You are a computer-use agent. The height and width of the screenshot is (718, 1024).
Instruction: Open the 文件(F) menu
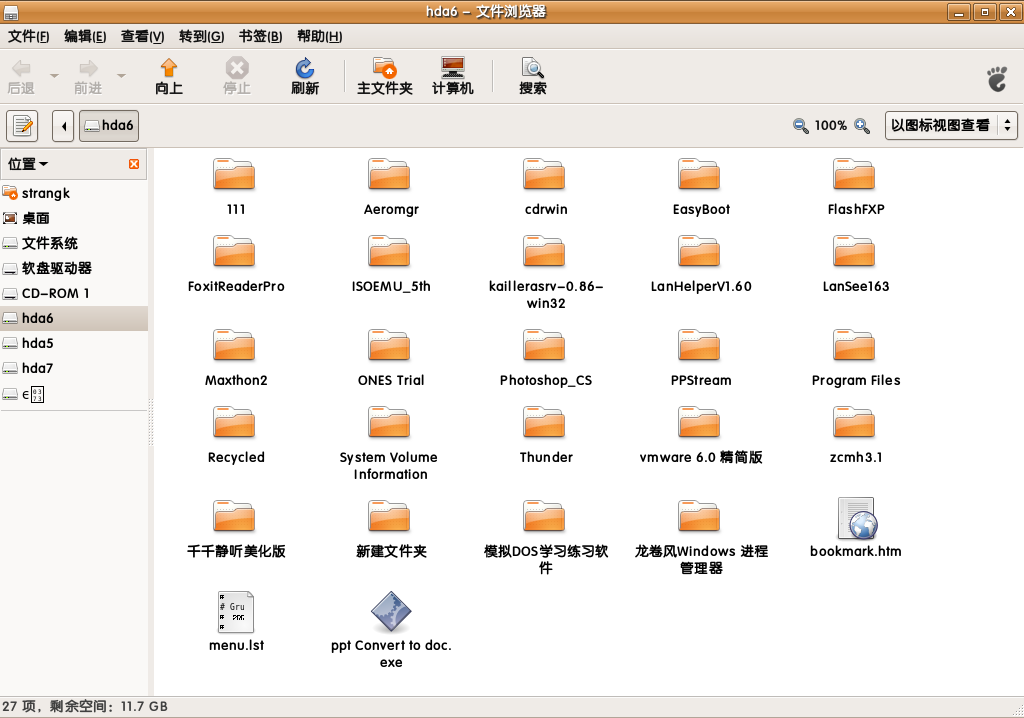tap(28, 37)
